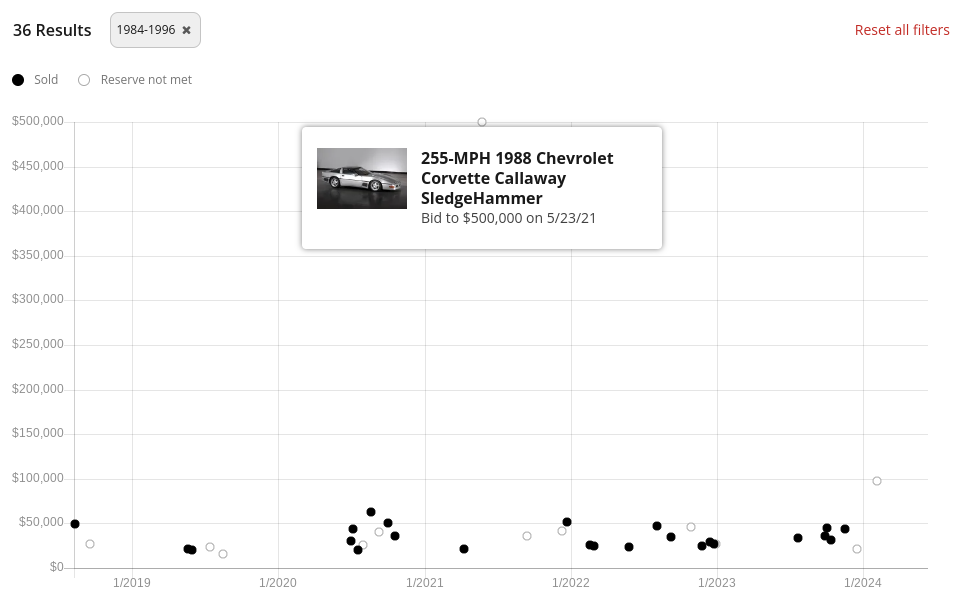Select the highest sold point above $50,000 in 2020
956x609 pixels.
(x=371, y=512)
